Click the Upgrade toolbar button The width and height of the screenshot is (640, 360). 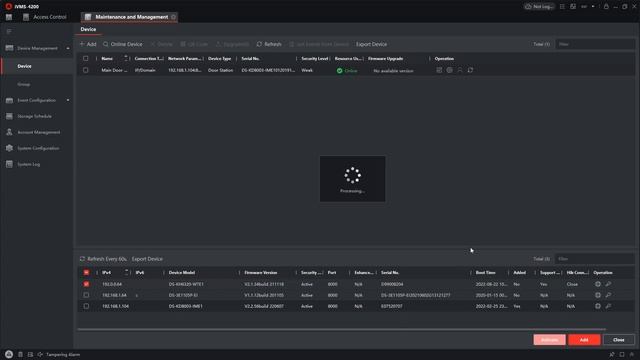coord(232,44)
